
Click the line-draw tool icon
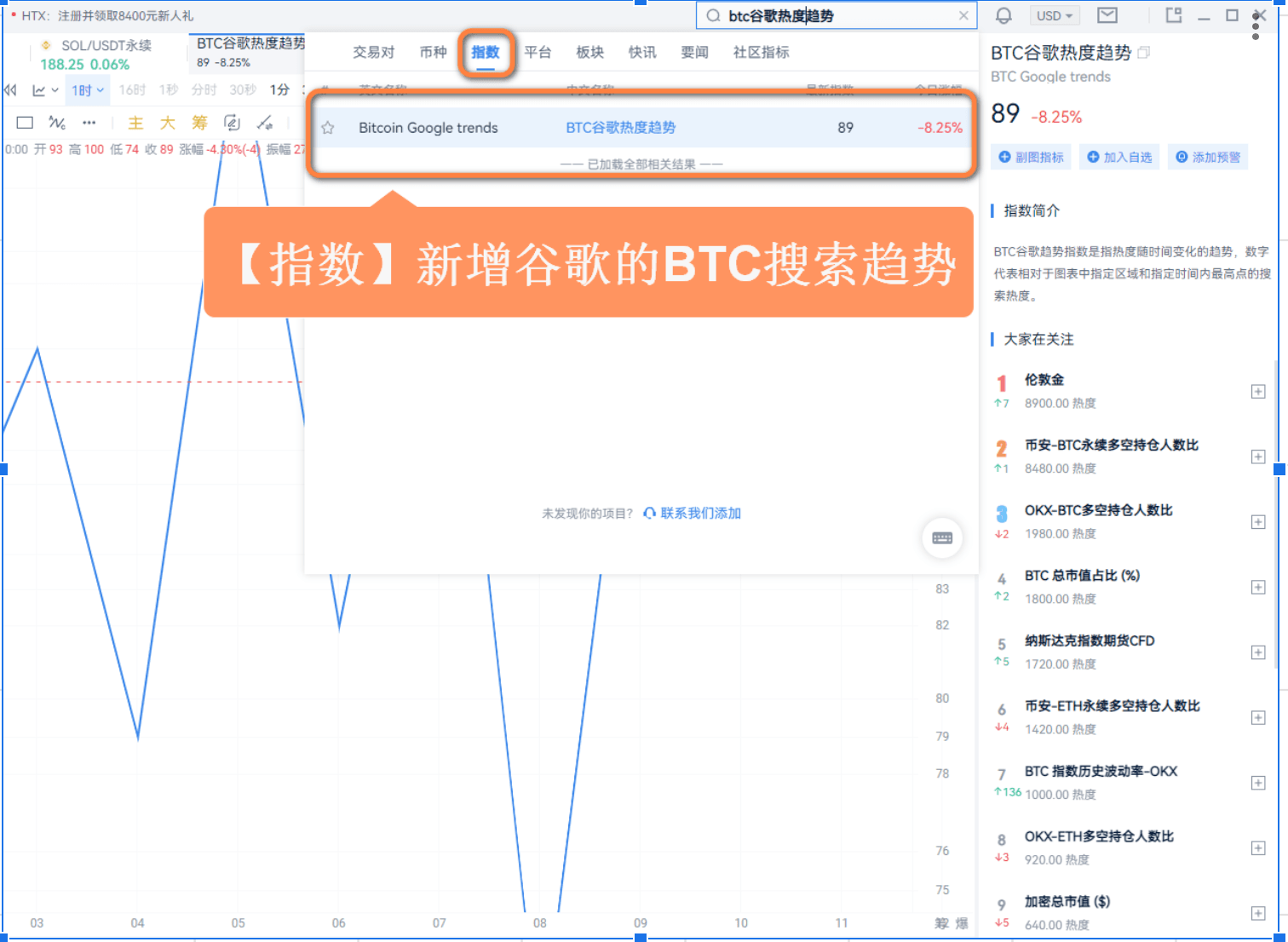pyautogui.click(x=265, y=123)
